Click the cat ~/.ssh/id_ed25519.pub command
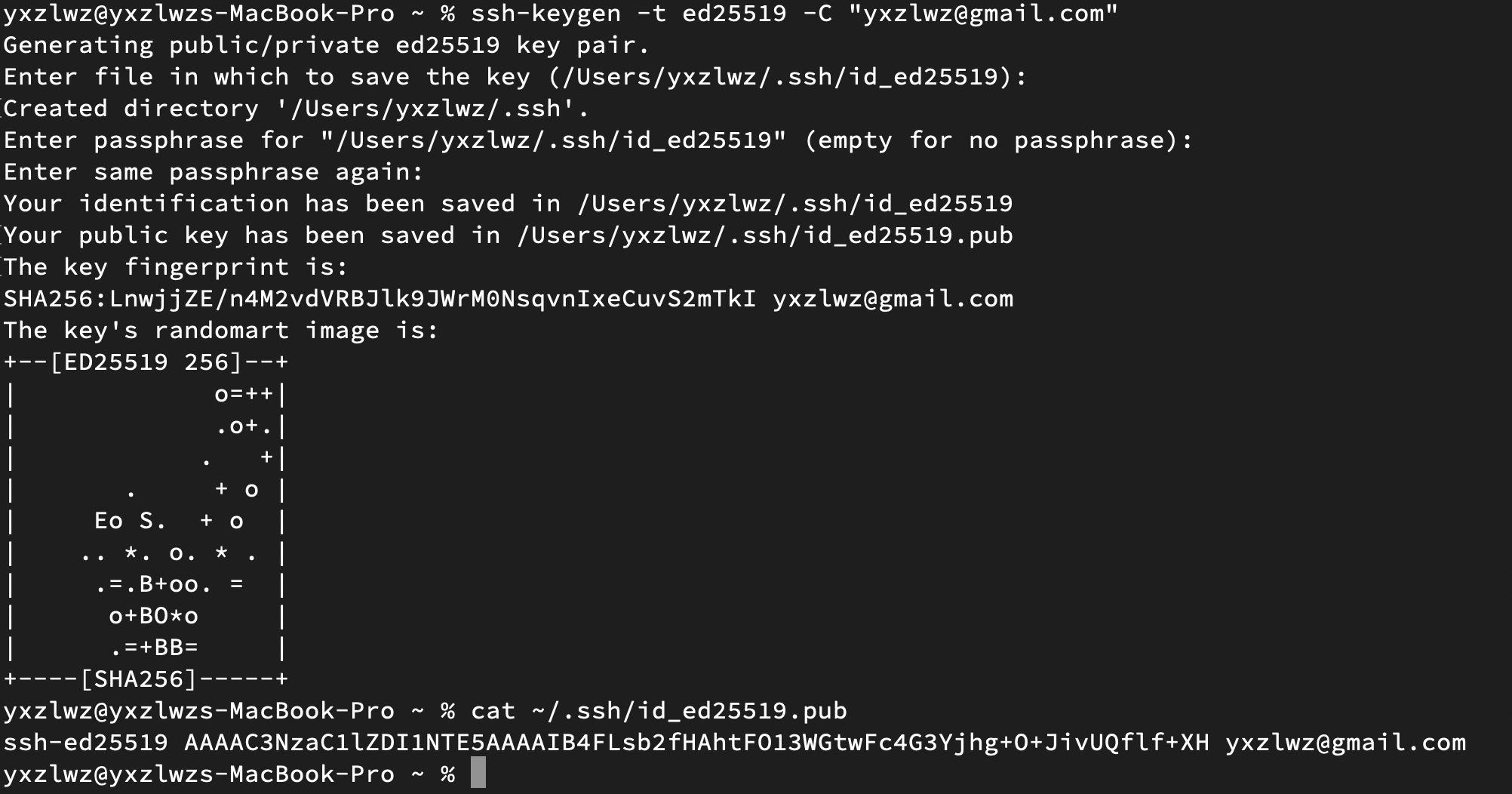The width and height of the screenshot is (1512, 794). point(659,711)
